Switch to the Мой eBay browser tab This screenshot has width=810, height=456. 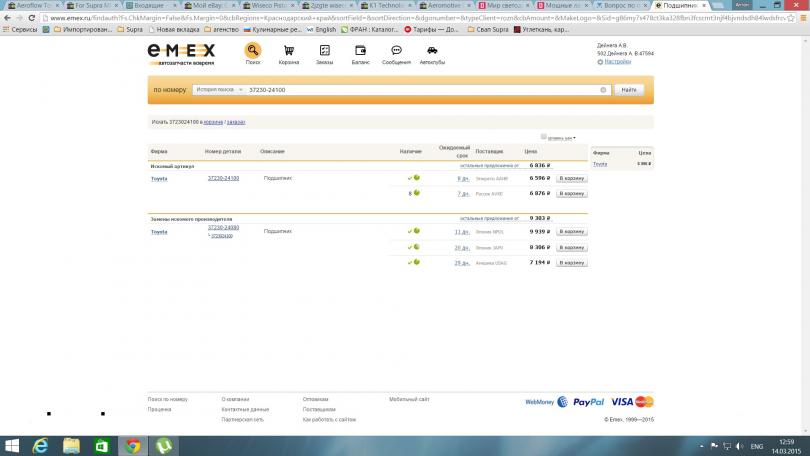[209, 5]
